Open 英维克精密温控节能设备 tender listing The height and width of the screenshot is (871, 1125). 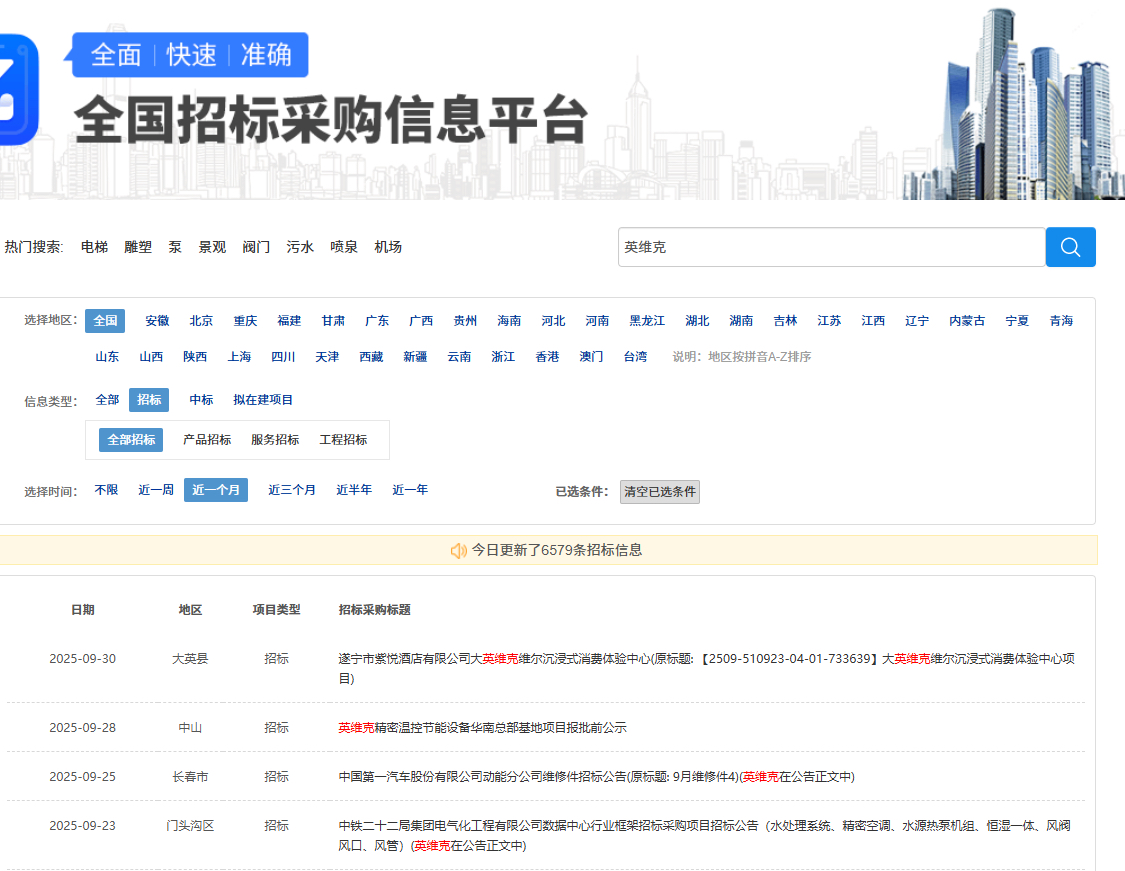(x=482, y=728)
